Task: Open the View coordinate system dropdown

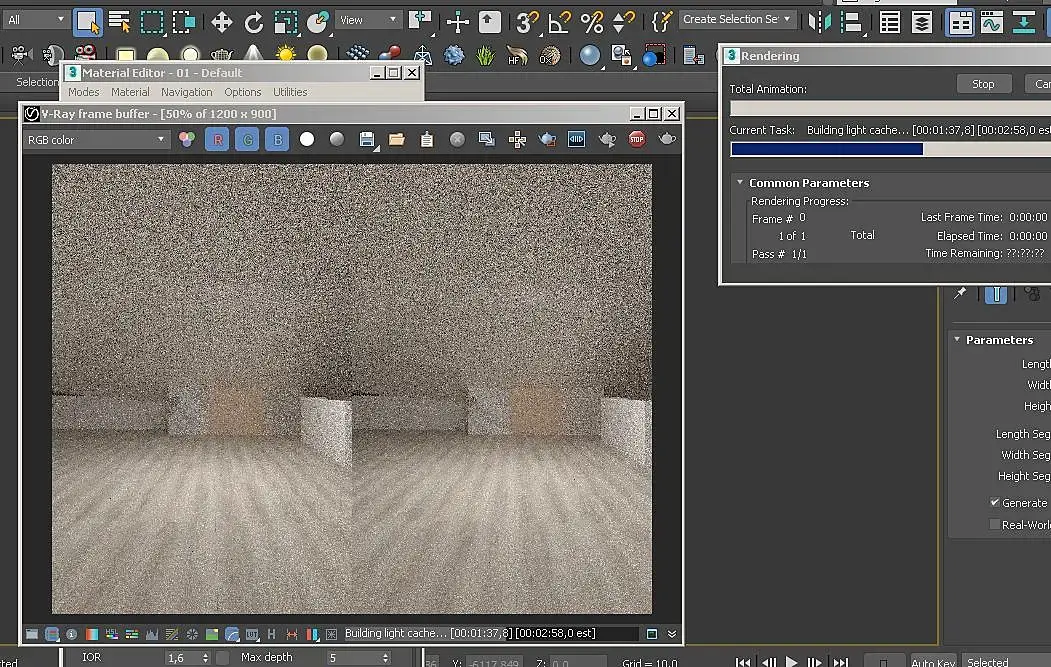Action: 367,20
